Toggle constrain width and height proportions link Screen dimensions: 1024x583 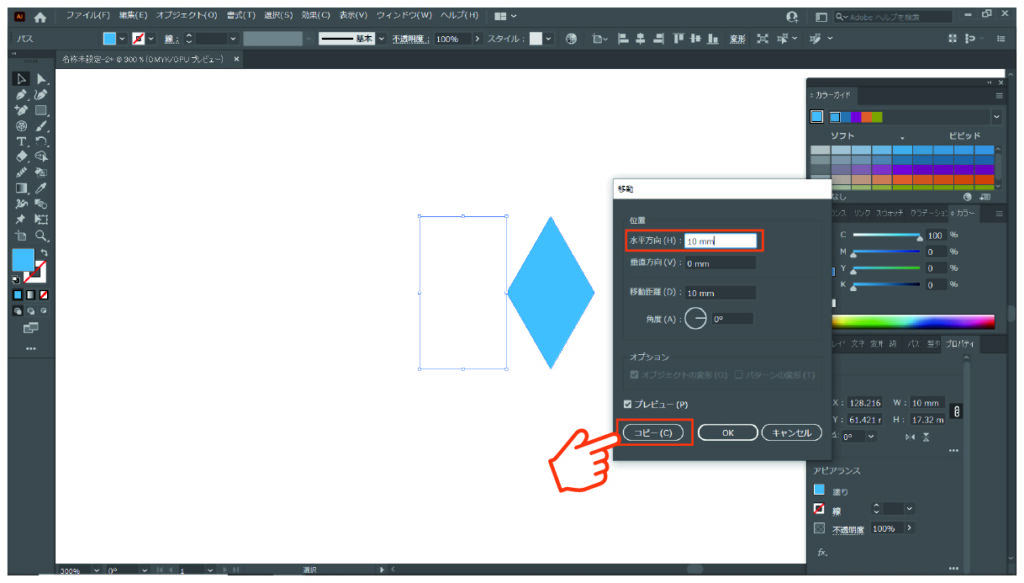(x=956, y=411)
